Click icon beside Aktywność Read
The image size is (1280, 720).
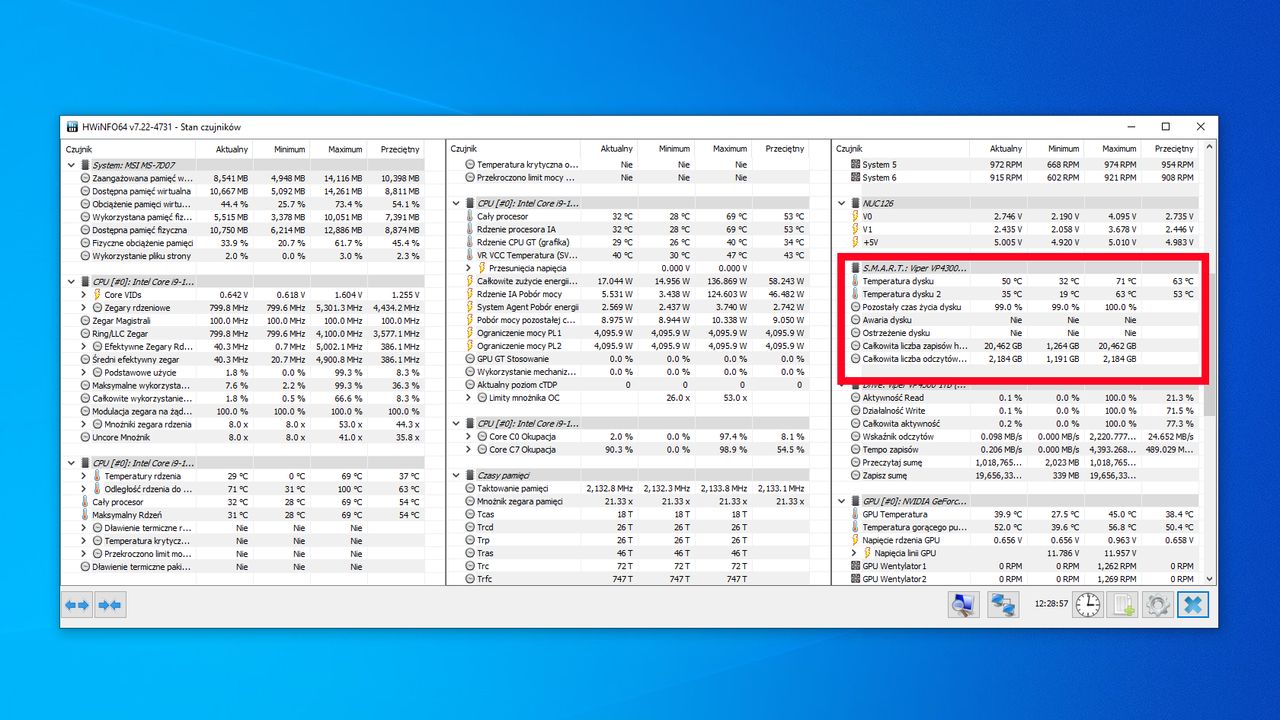coord(855,398)
